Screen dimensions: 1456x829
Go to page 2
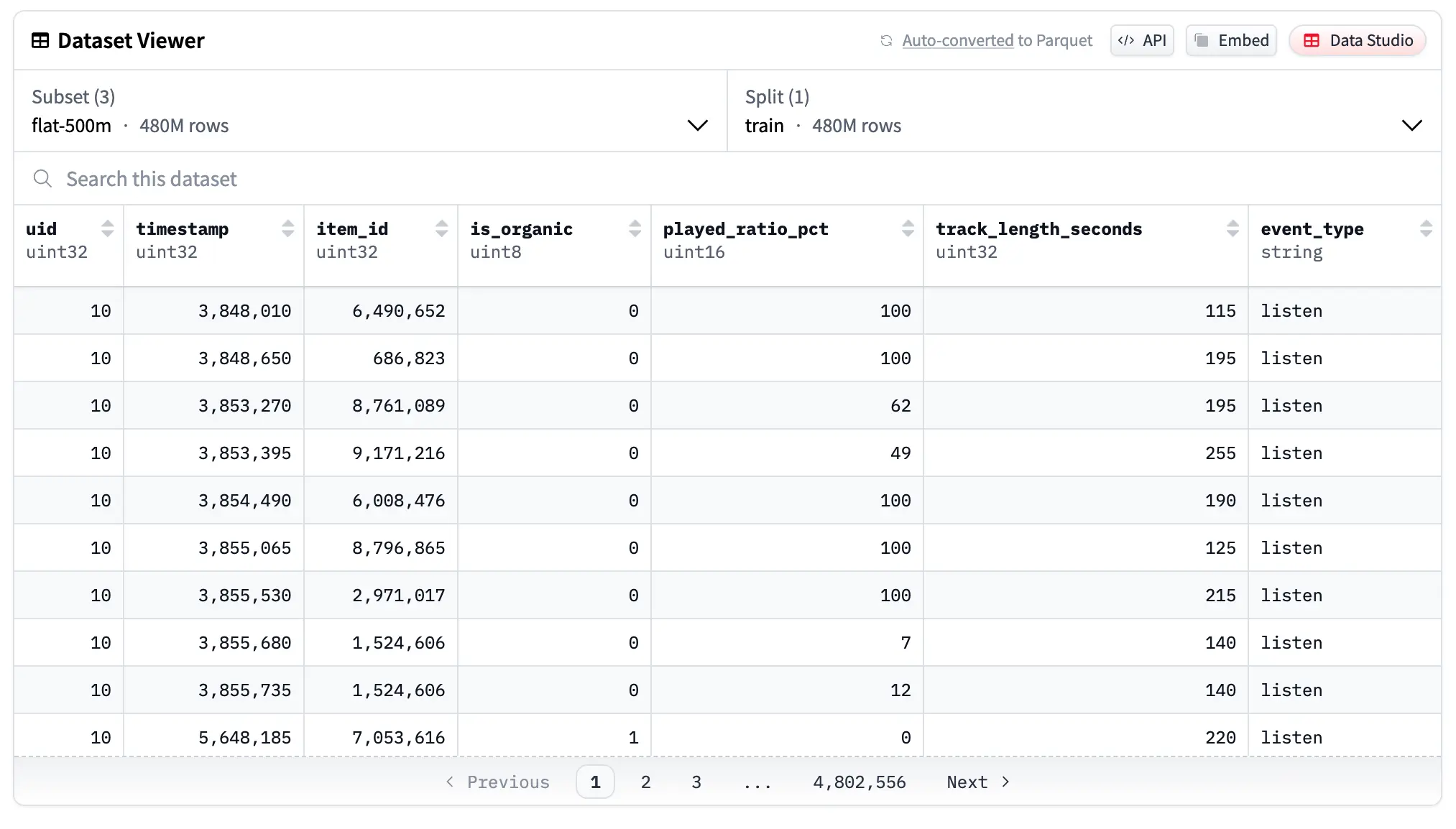(x=645, y=782)
